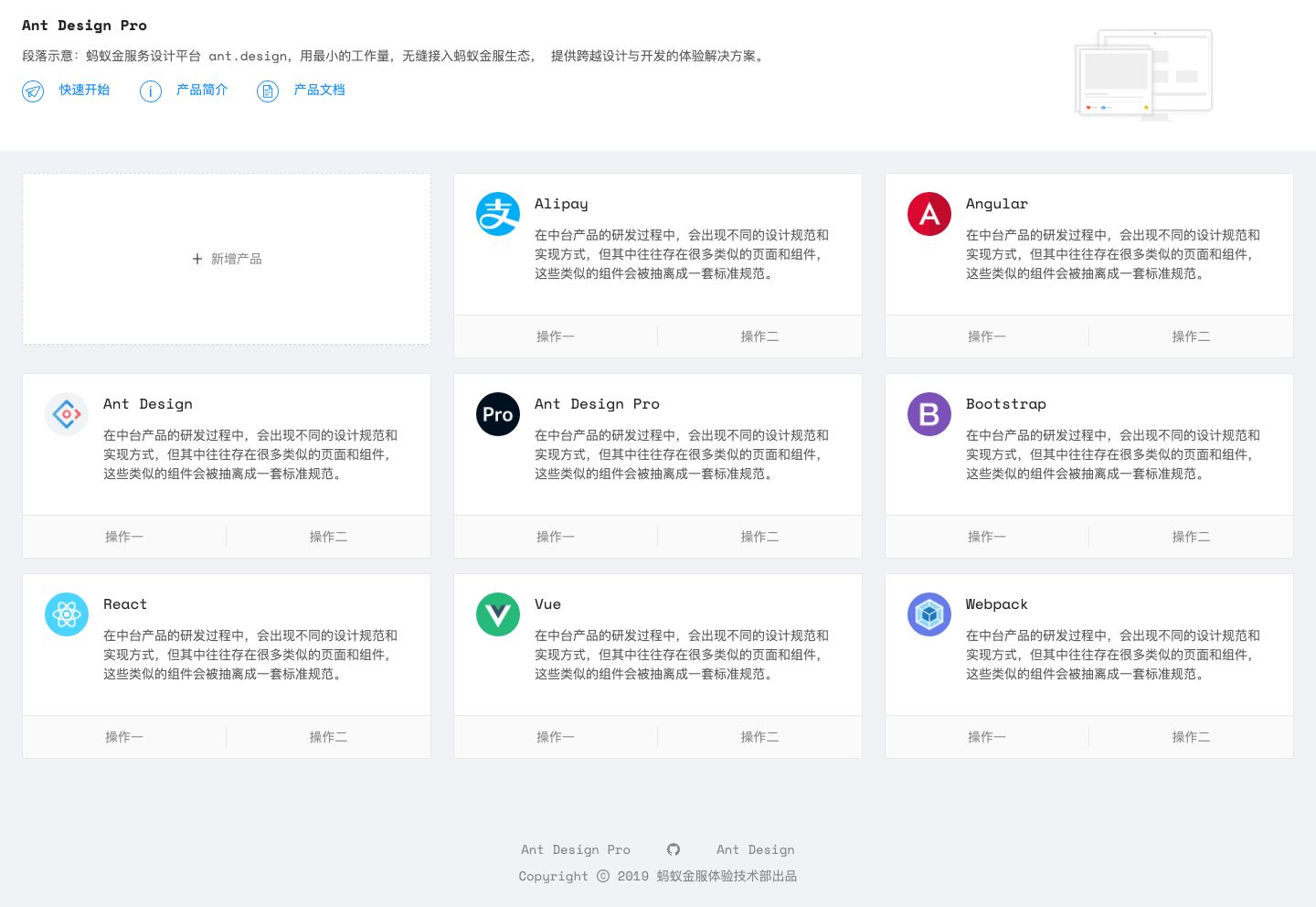1316x907 pixels.
Task: Open the GitHub icon in footer
Action: coord(674,849)
